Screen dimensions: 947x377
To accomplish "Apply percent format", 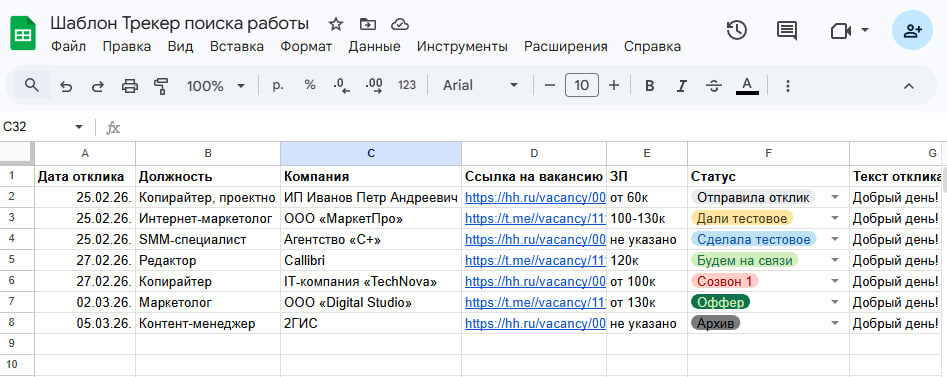I will [310, 86].
